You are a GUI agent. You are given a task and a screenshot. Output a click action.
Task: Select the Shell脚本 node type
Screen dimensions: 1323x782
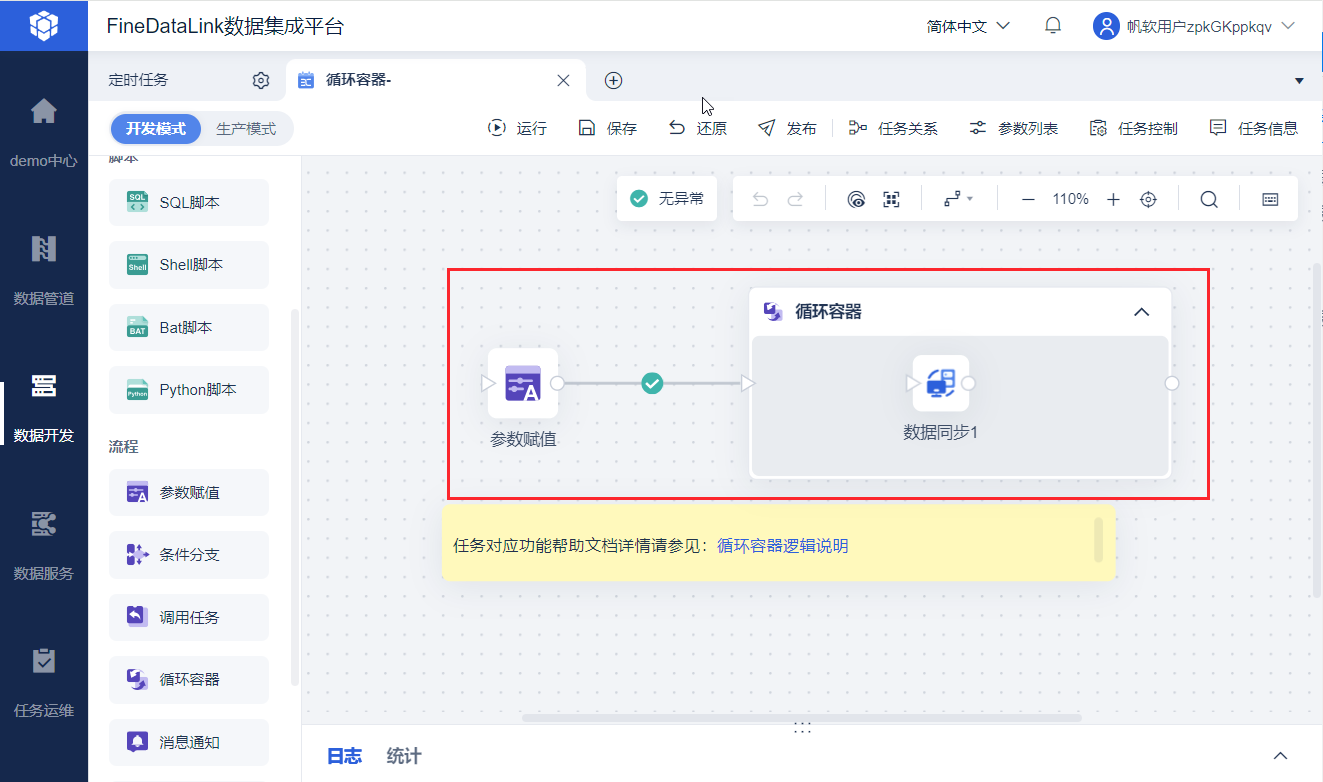click(189, 265)
